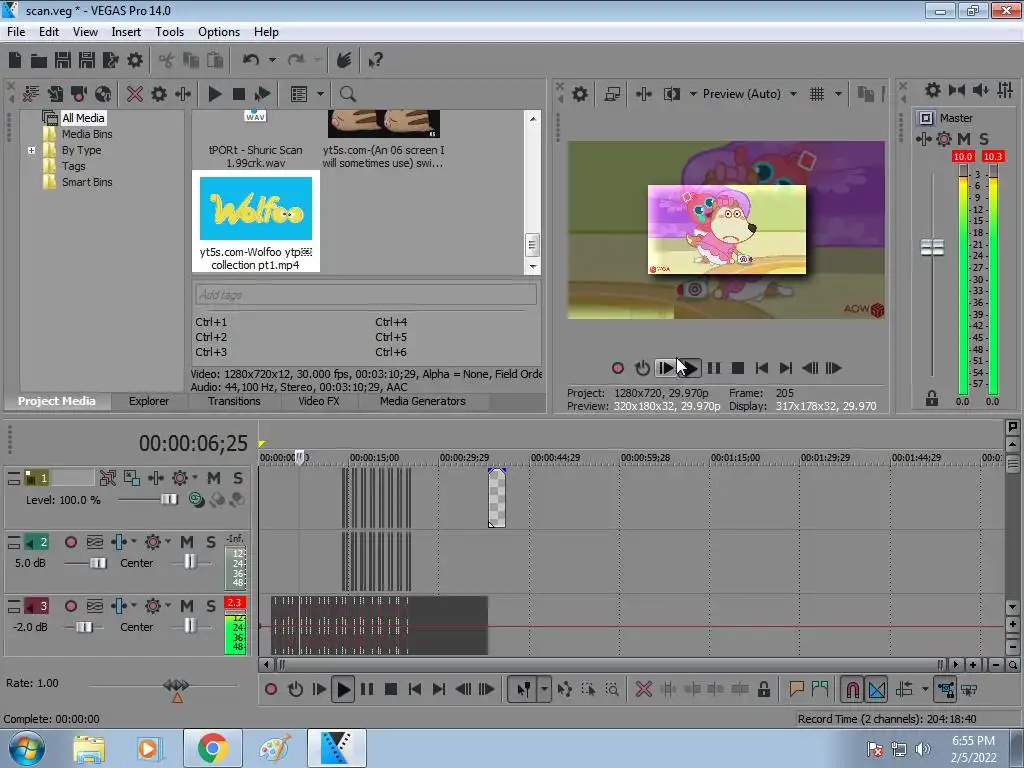Expand the By Type tree node

pos(31,150)
